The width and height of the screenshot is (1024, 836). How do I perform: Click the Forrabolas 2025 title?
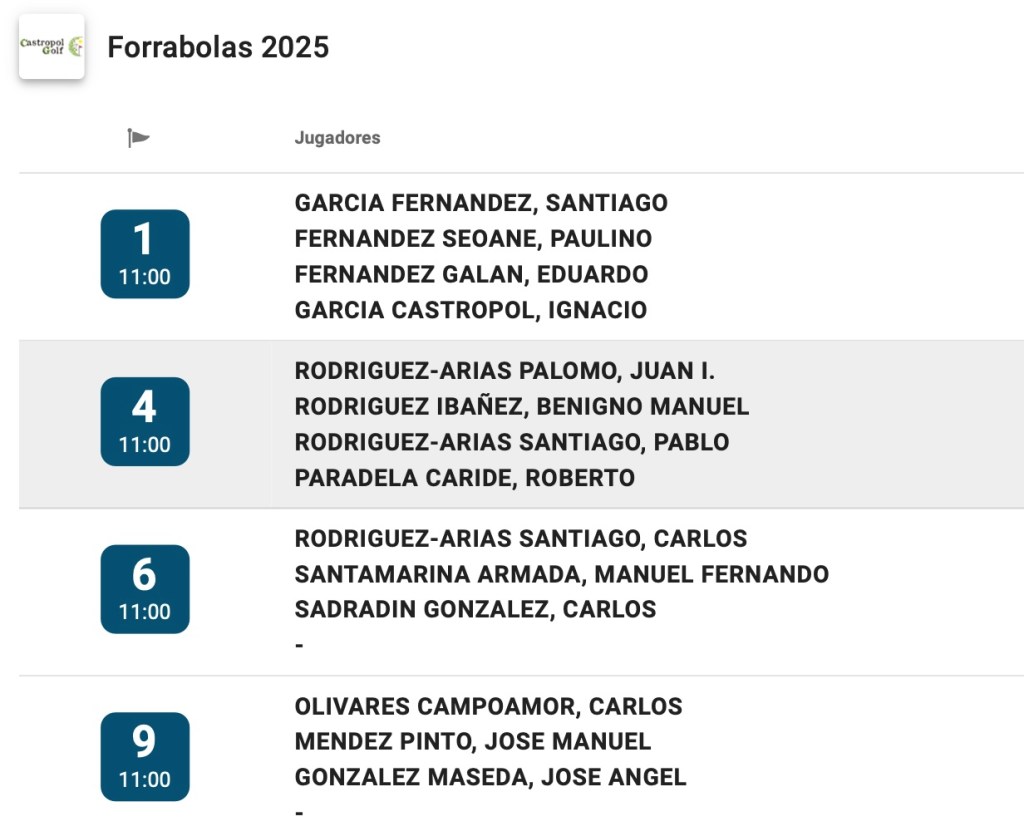pyautogui.click(x=218, y=47)
